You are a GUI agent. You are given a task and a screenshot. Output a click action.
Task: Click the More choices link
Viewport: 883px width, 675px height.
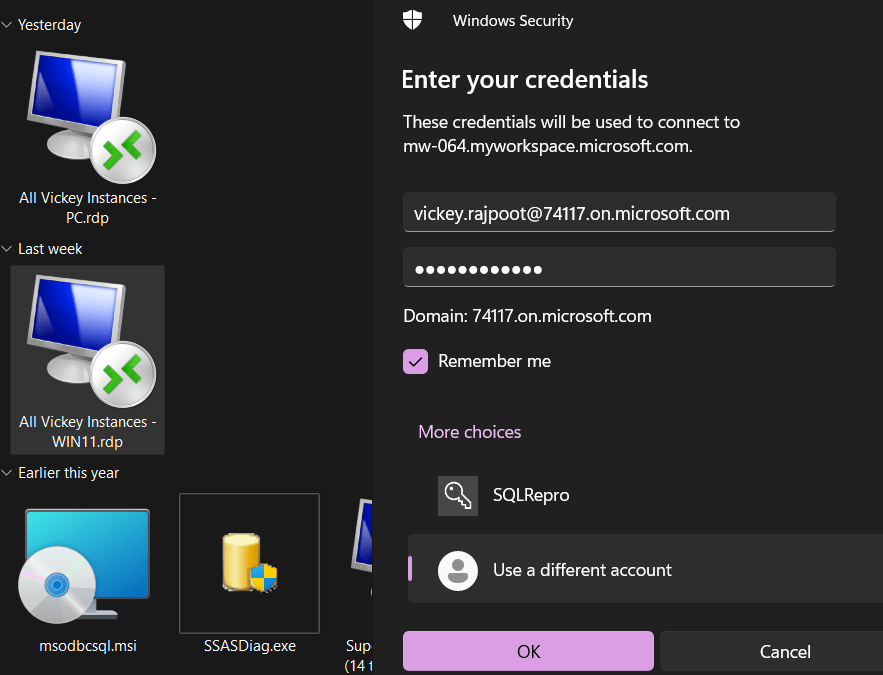(x=470, y=432)
